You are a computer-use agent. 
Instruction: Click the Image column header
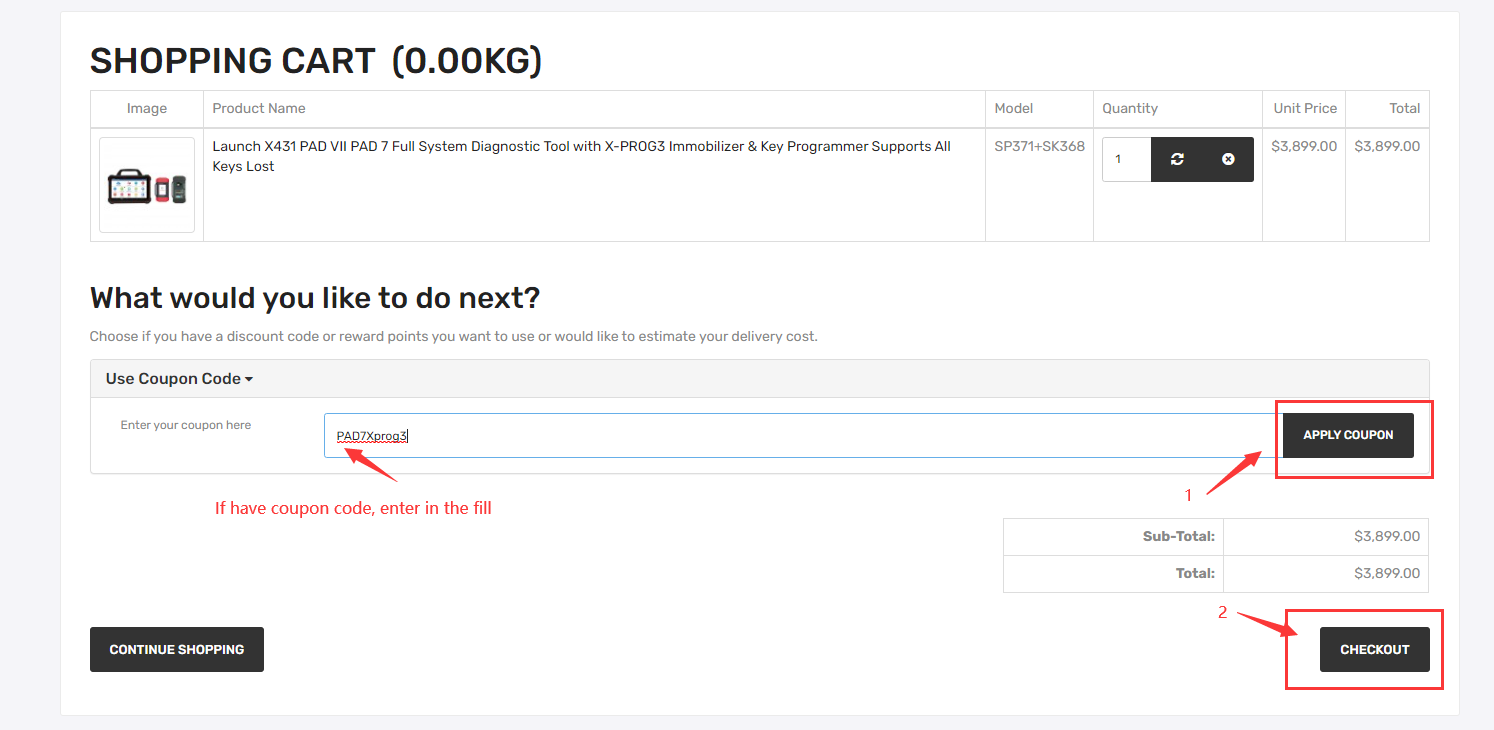147,108
